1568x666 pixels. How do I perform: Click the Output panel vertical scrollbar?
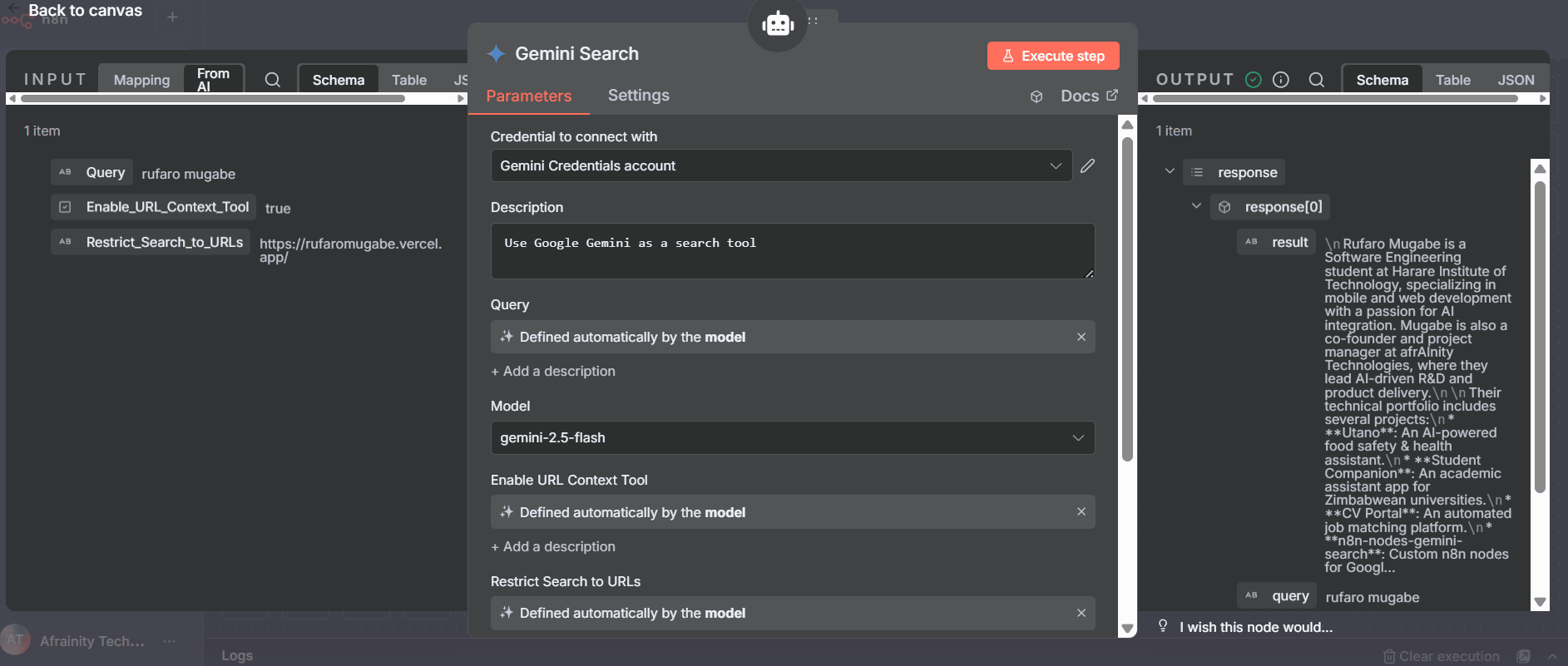pyautogui.click(x=1540, y=337)
